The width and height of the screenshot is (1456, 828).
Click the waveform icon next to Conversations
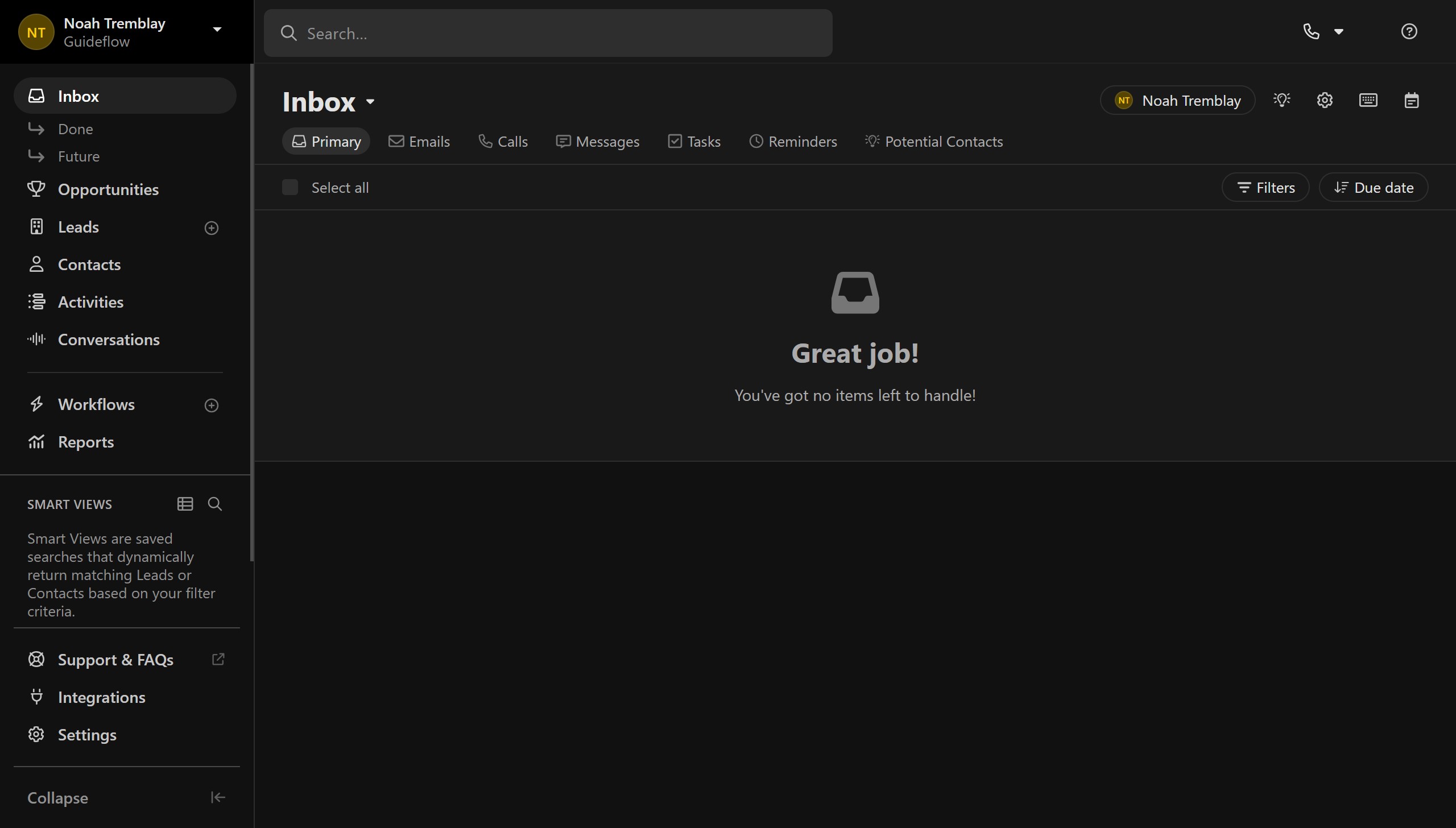pos(36,339)
